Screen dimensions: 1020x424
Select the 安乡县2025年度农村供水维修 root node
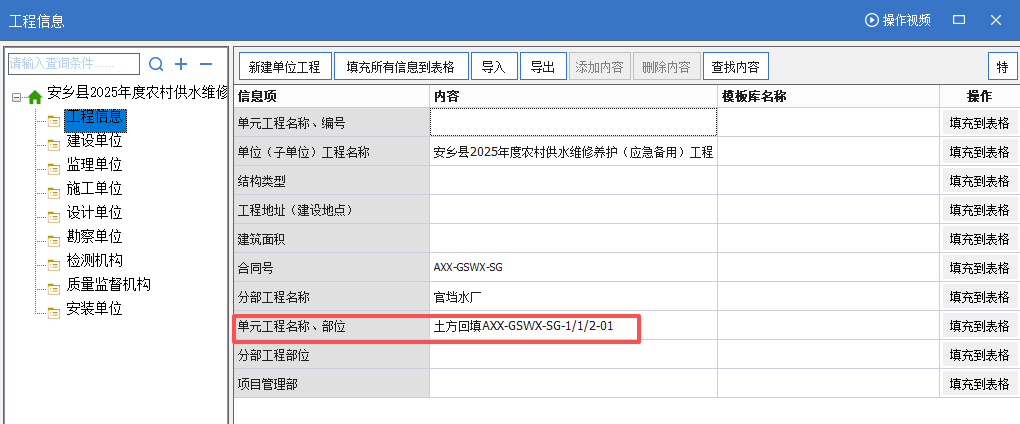click(137, 92)
